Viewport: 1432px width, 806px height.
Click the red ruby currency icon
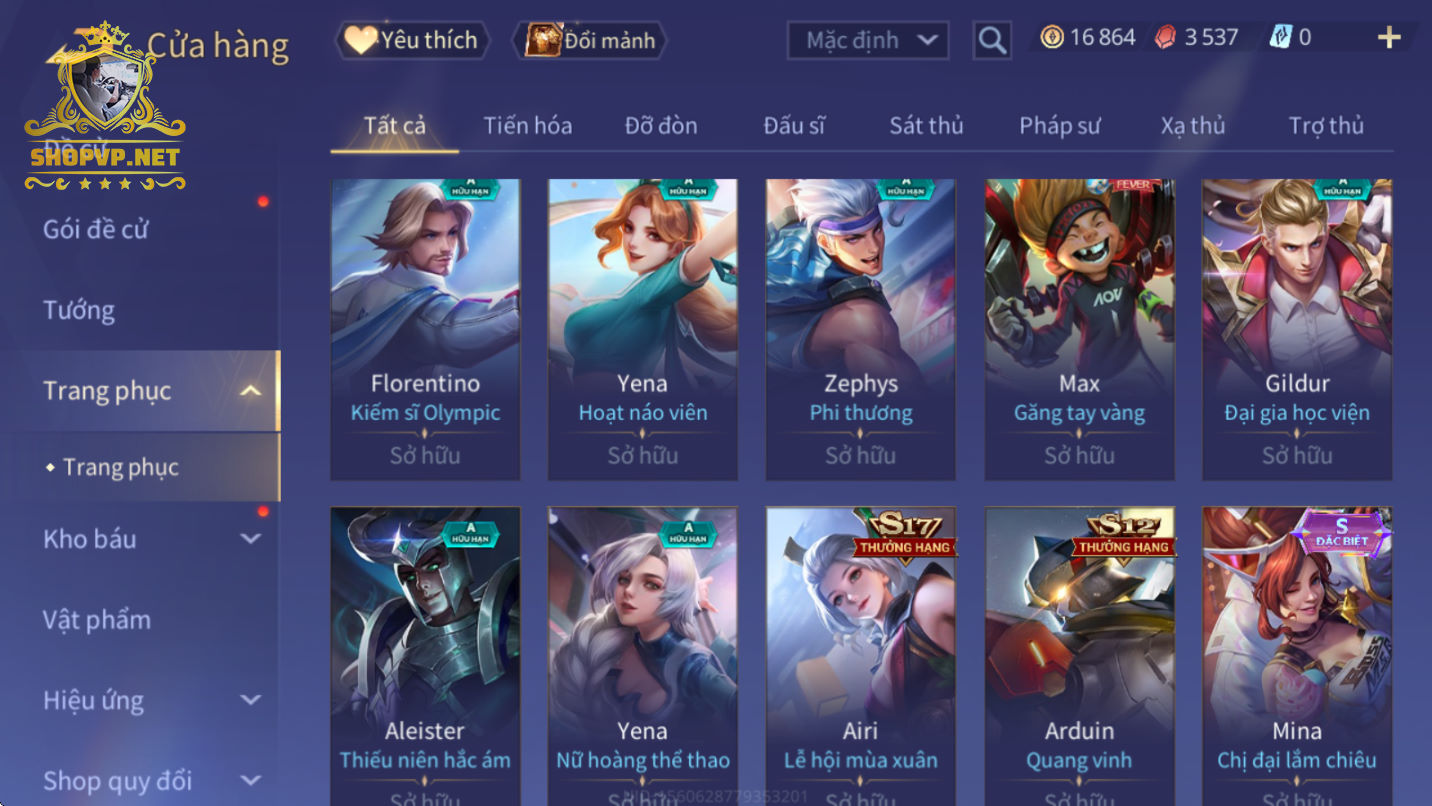(x=1166, y=38)
